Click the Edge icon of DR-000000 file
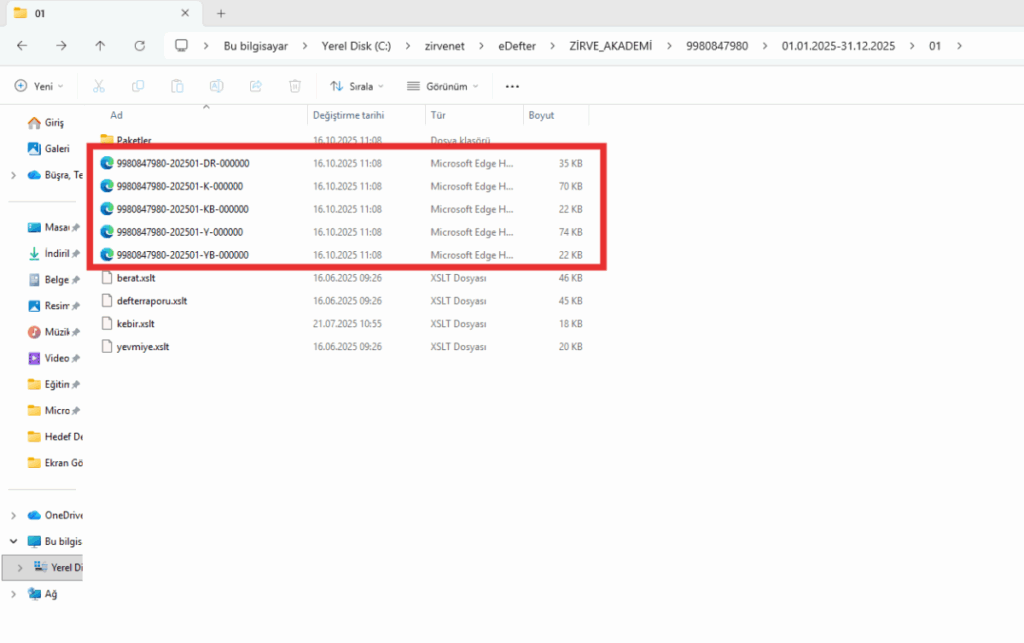This screenshot has width=1024, height=643. (x=106, y=163)
